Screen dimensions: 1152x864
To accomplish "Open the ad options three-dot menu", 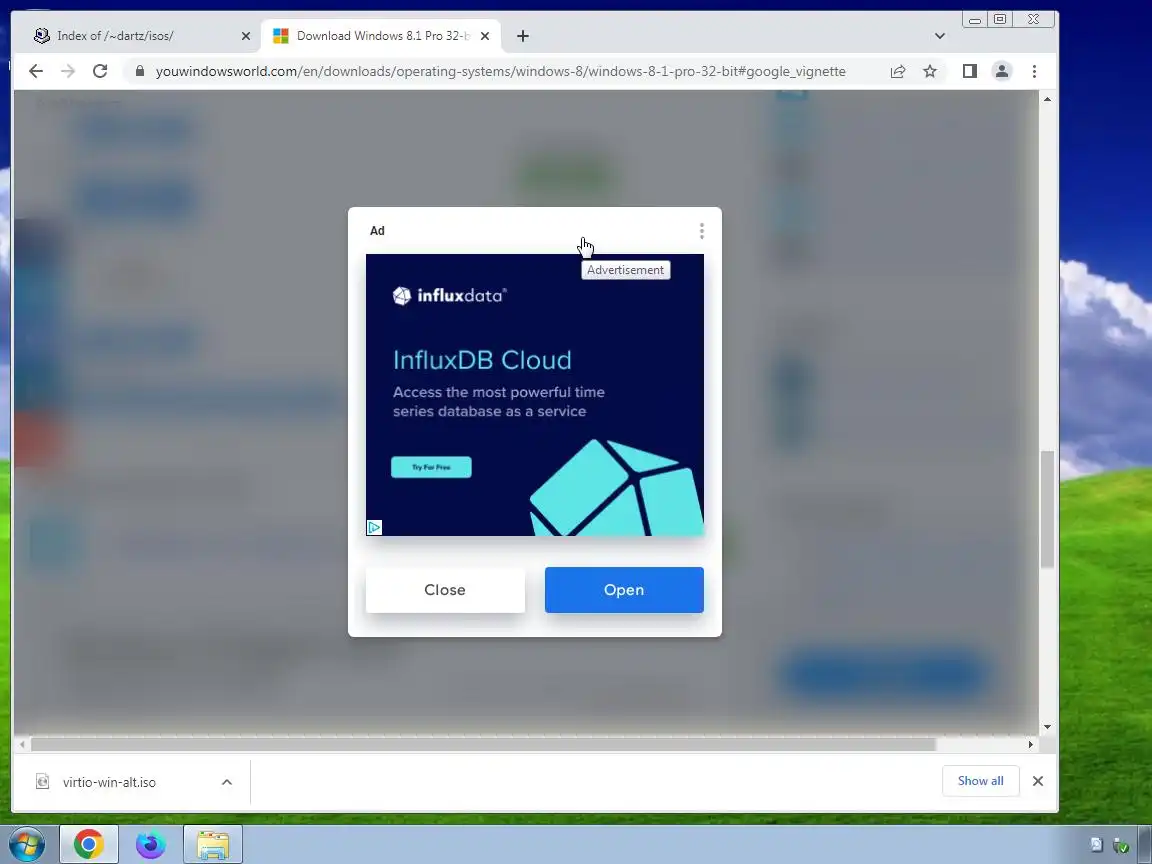I will pyautogui.click(x=702, y=231).
